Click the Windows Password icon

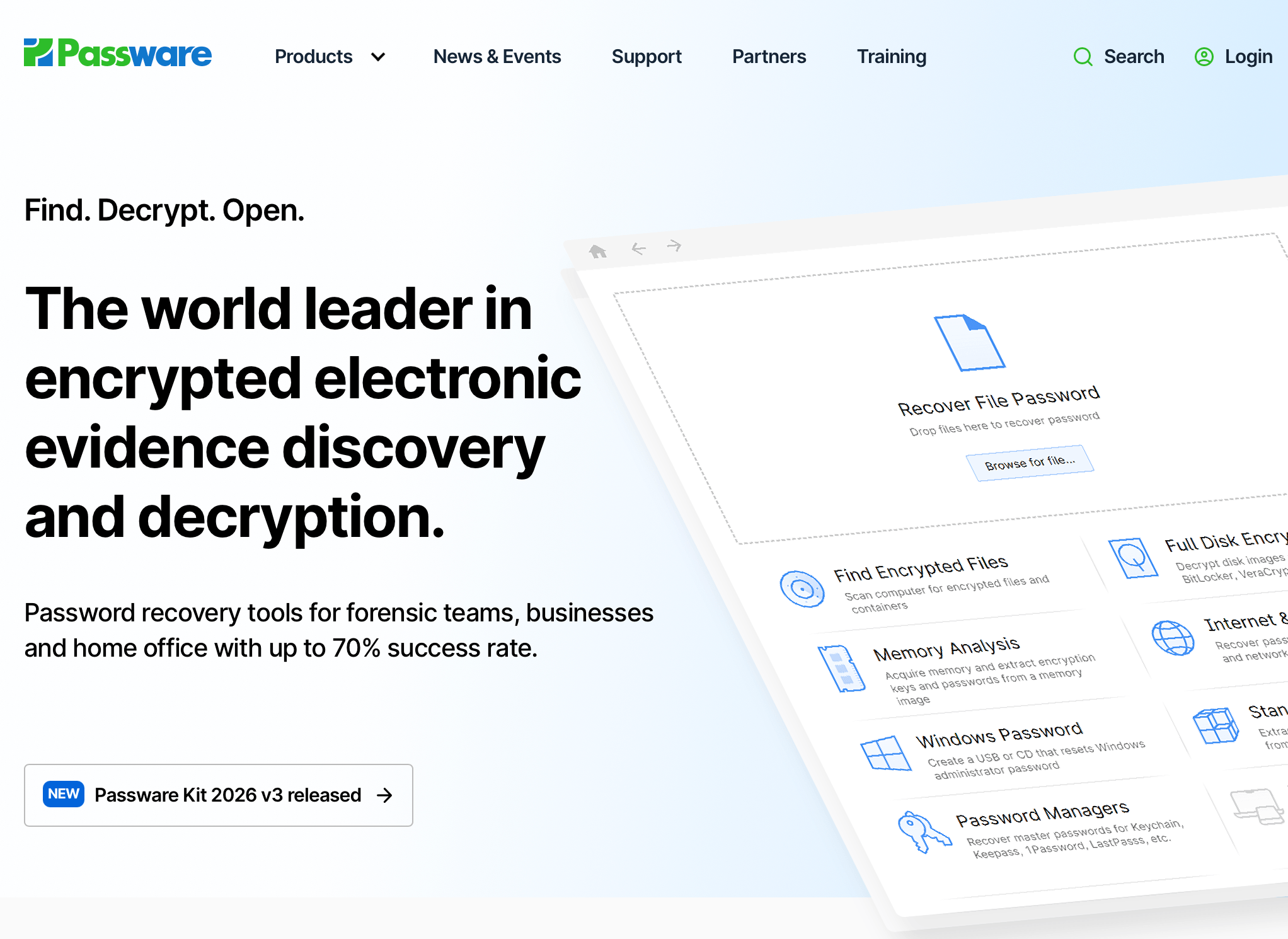pos(885,752)
